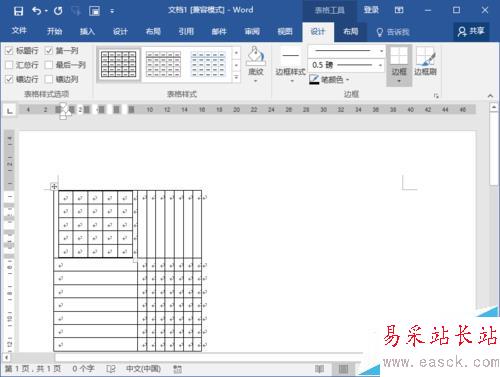Open the 文件 menu
The height and width of the screenshot is (377, 500).
coord(19,31)
